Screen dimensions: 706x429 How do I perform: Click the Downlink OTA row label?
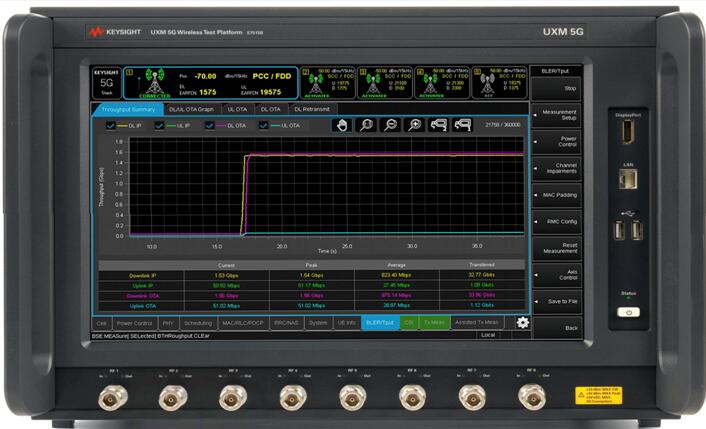[x=142, y=296]
